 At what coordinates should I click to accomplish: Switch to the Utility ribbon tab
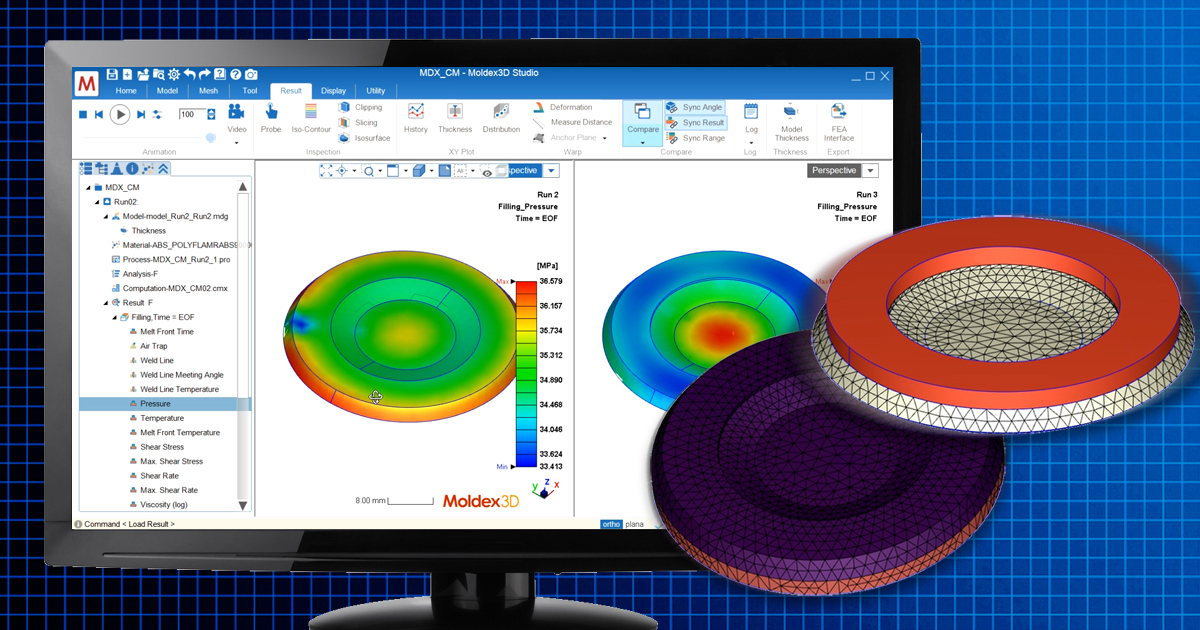375,91
